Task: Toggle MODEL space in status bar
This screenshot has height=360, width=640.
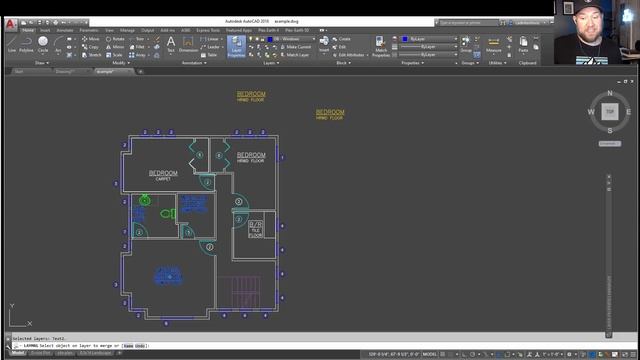Action: click(429, 354)
